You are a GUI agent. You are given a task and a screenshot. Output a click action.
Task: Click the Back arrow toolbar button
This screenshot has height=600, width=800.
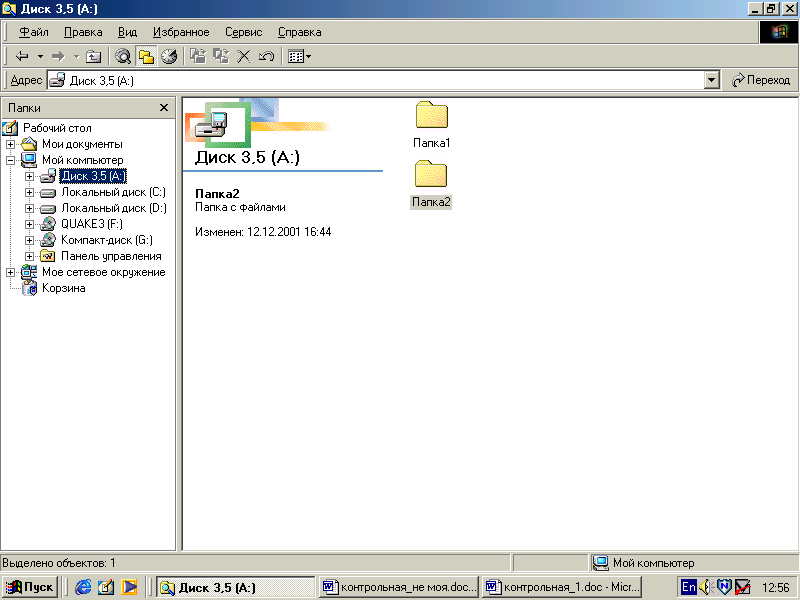pyautogui.click(x=22, y=56)
